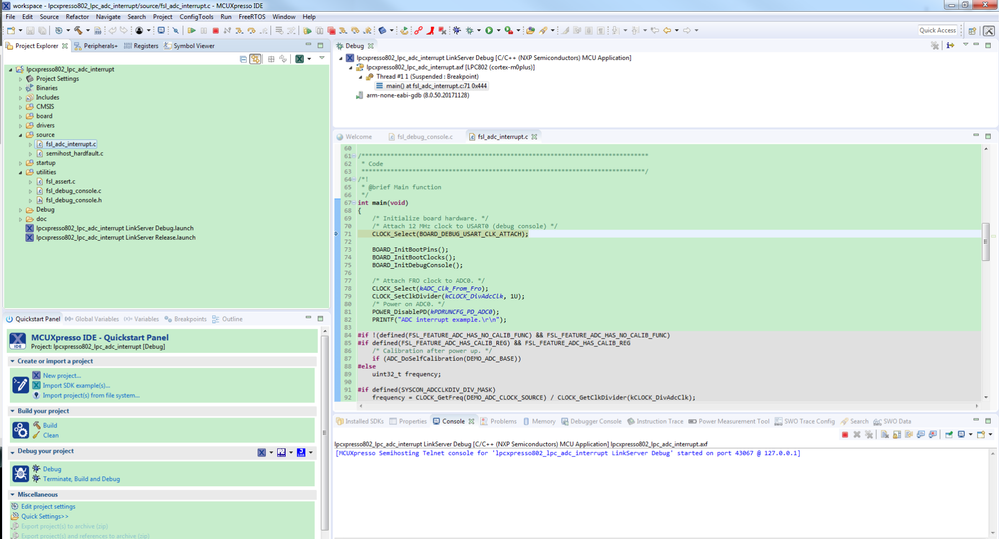
Task: Click Import SDK example(s)... link
Action: click(x=76, y=385)
